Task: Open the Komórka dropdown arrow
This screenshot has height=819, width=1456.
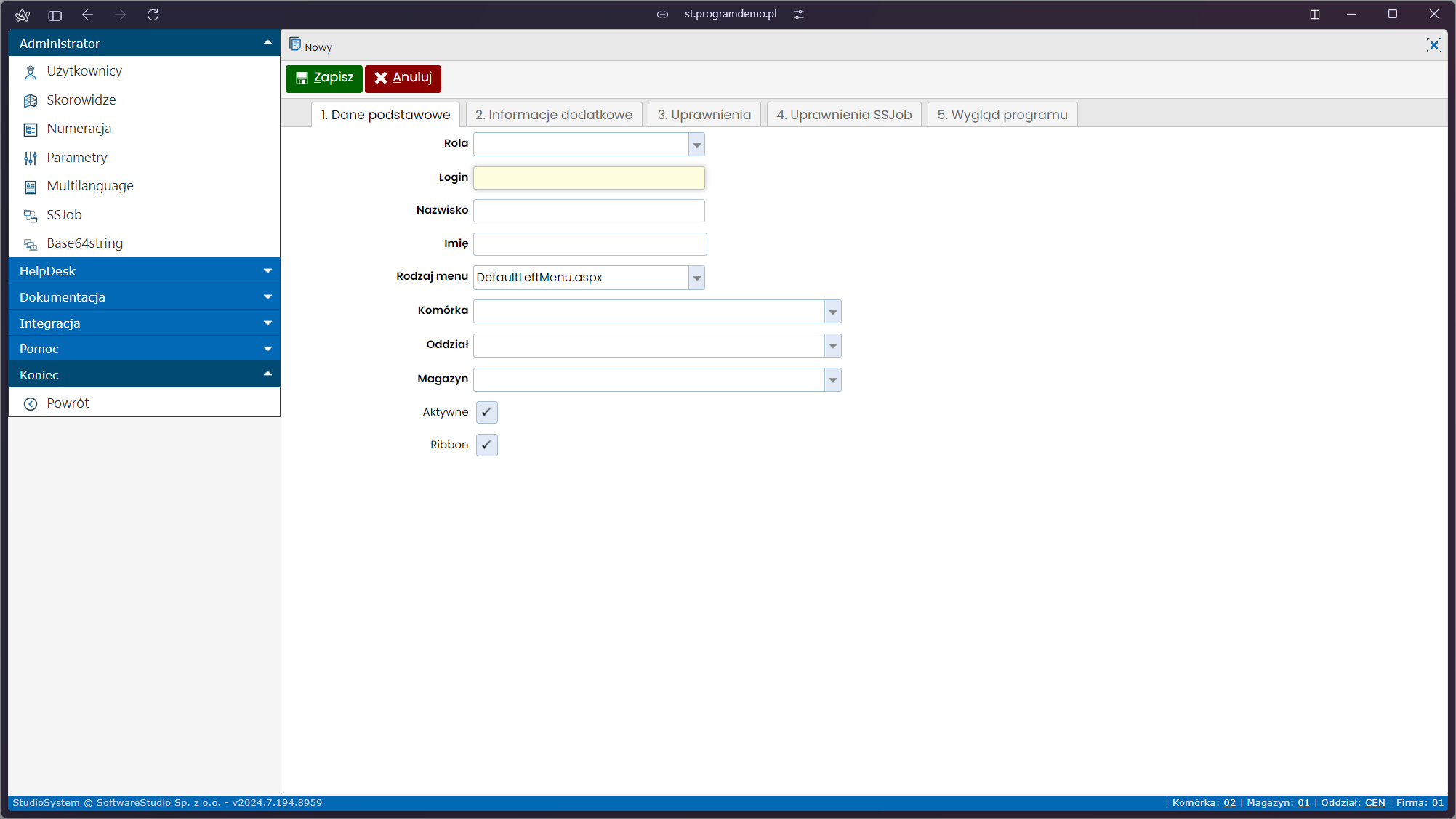Action: (x=832, y=312)
